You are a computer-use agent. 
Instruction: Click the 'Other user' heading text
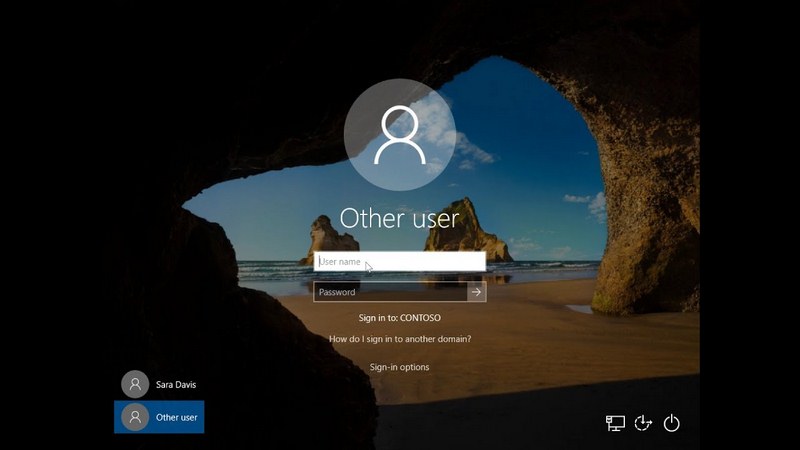(x=399, y=217)
